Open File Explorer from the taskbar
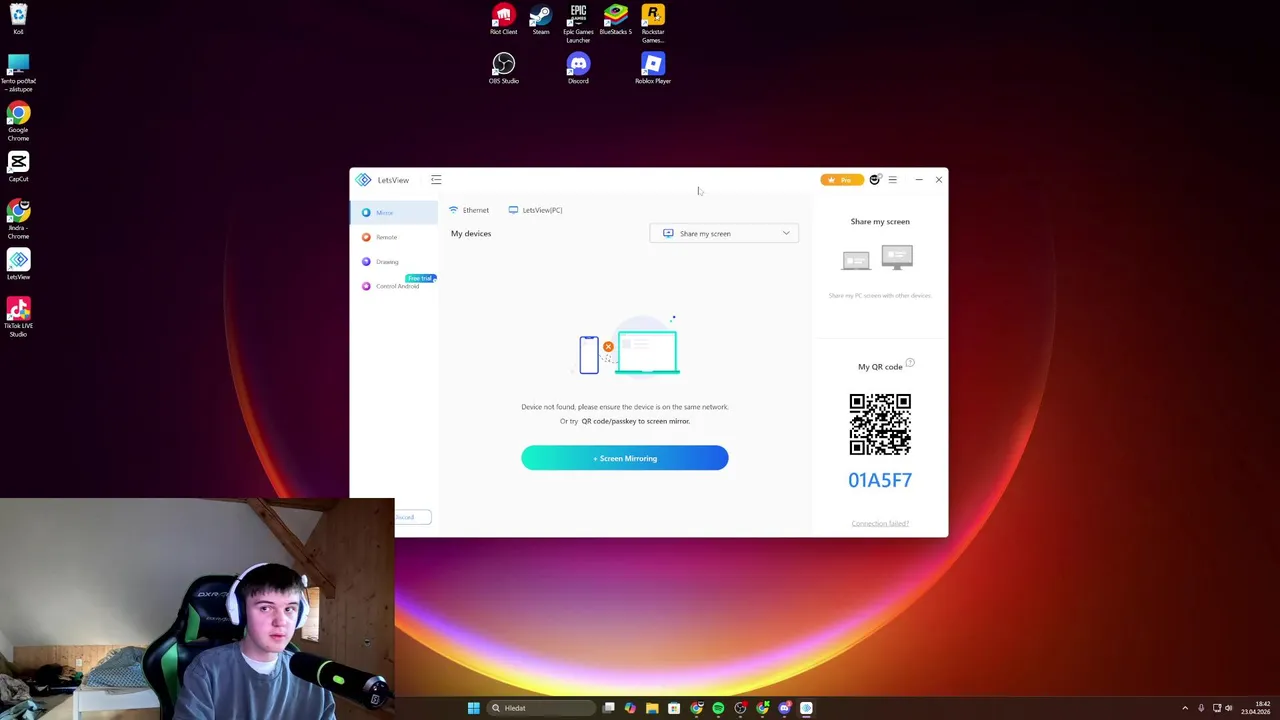 (x=652, y=708)
